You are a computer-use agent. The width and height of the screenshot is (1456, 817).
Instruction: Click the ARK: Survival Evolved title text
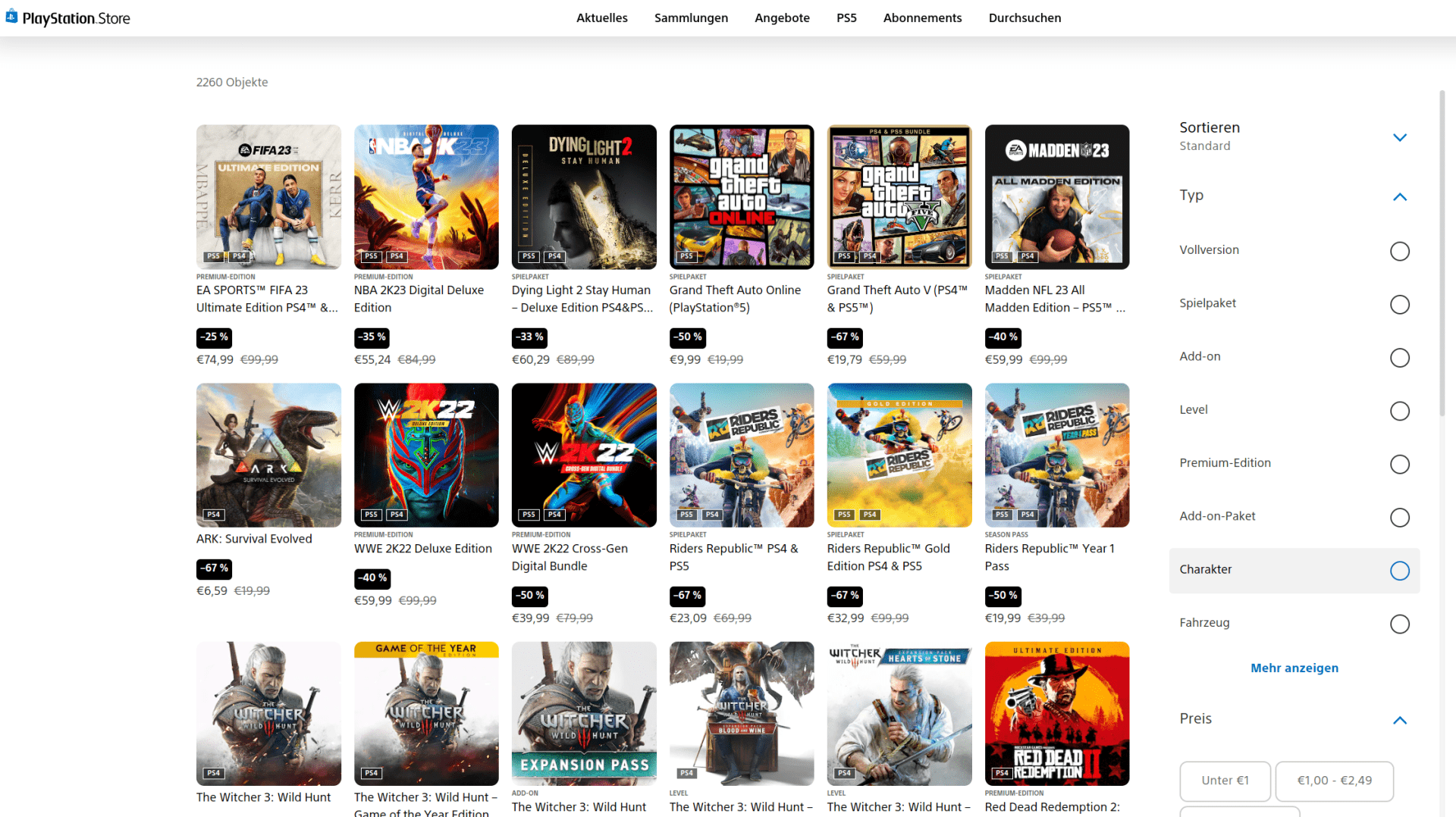254,539
